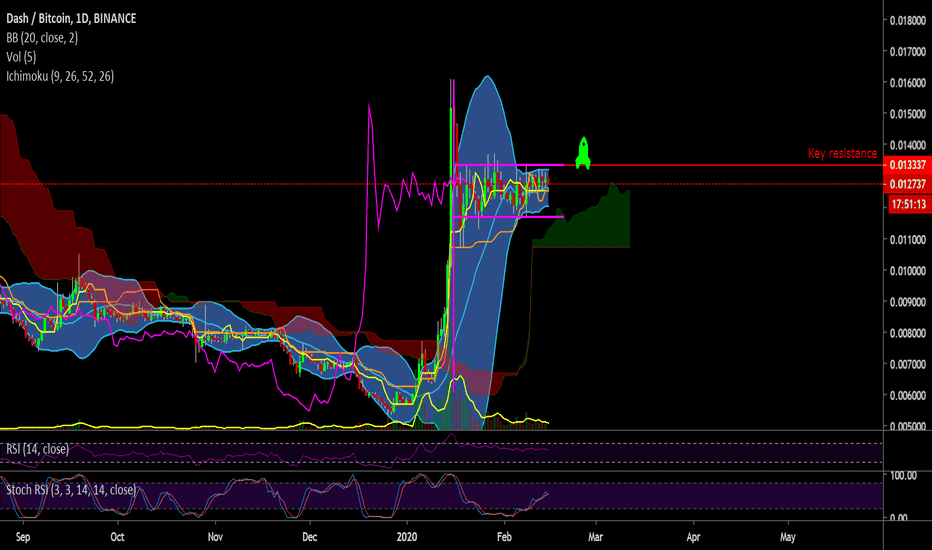Click the Sep label on time axis

[x=23, y=537]
